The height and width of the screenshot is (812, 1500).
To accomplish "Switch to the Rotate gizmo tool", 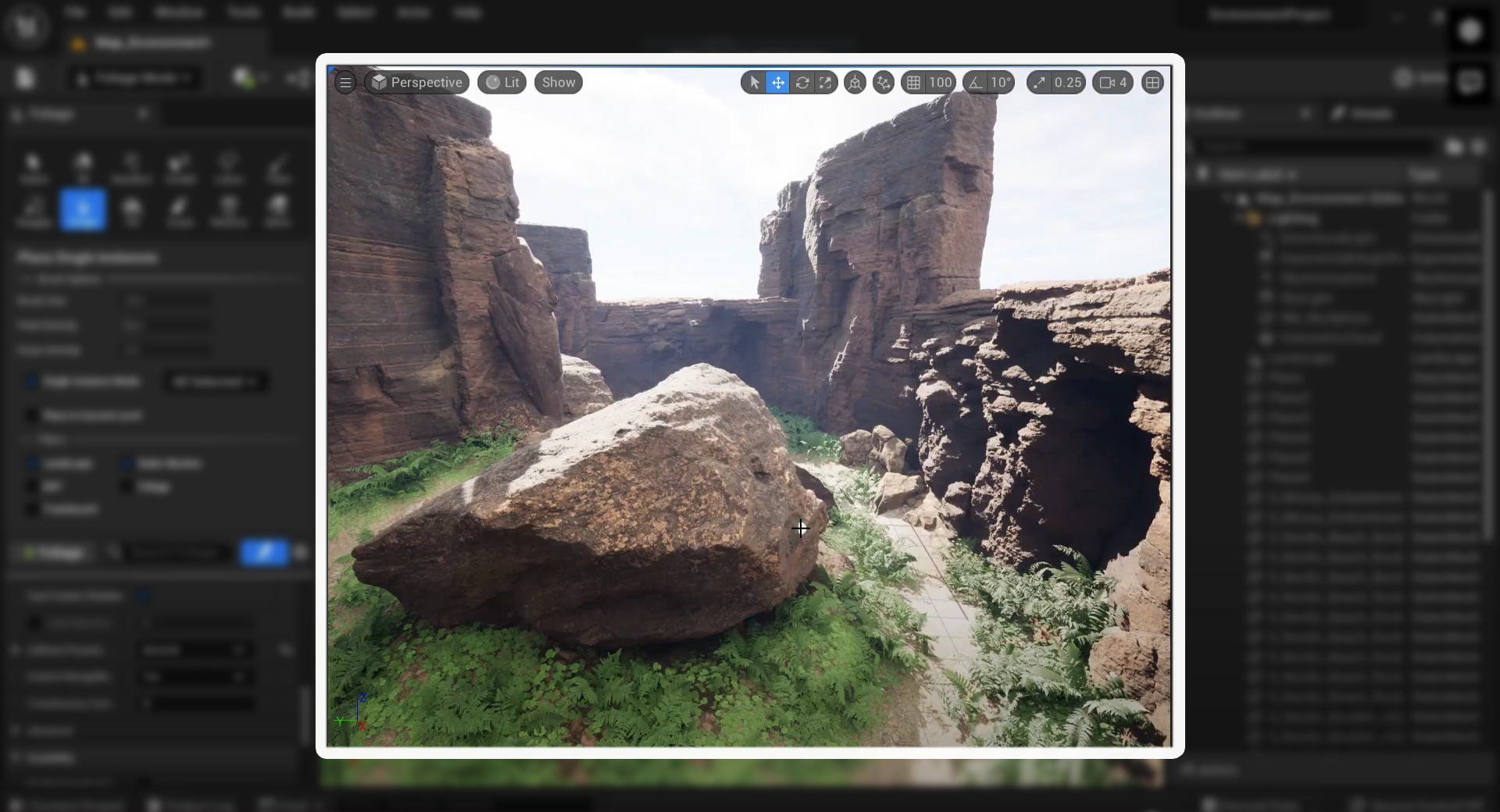I will tap(802, 83).
